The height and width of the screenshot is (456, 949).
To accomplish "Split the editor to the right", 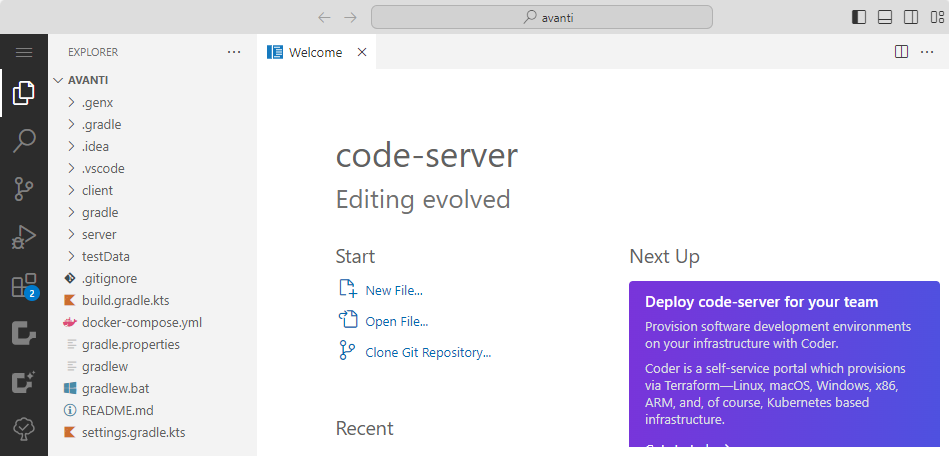I will click(901, 52).
